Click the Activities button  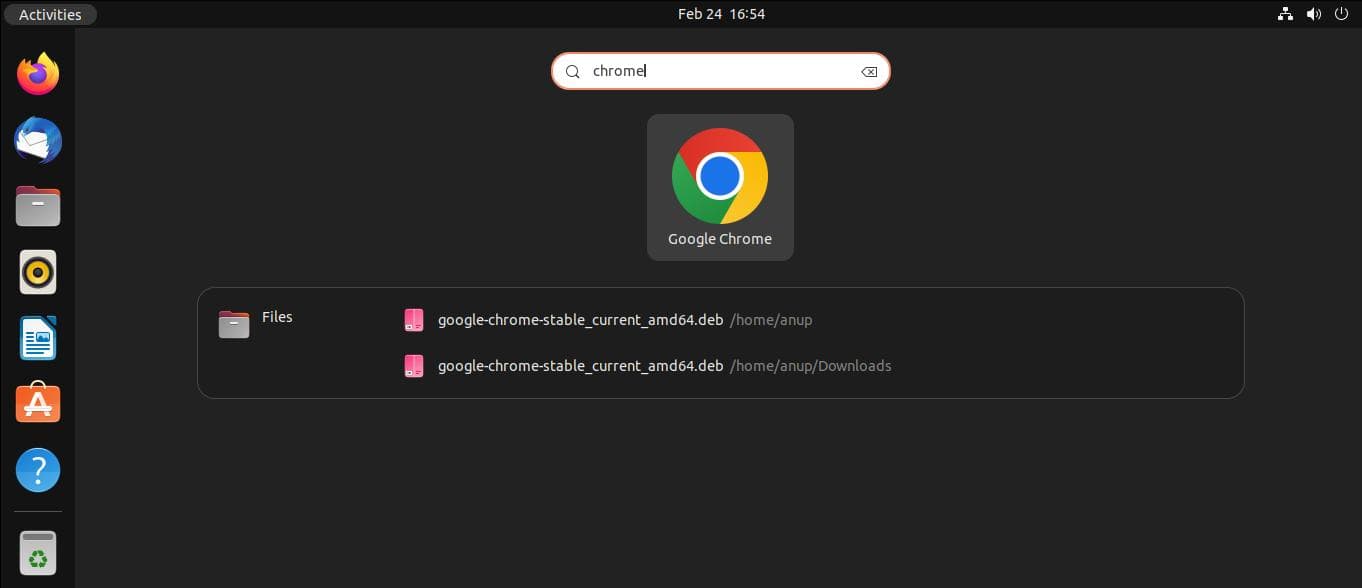pos(50,14)
